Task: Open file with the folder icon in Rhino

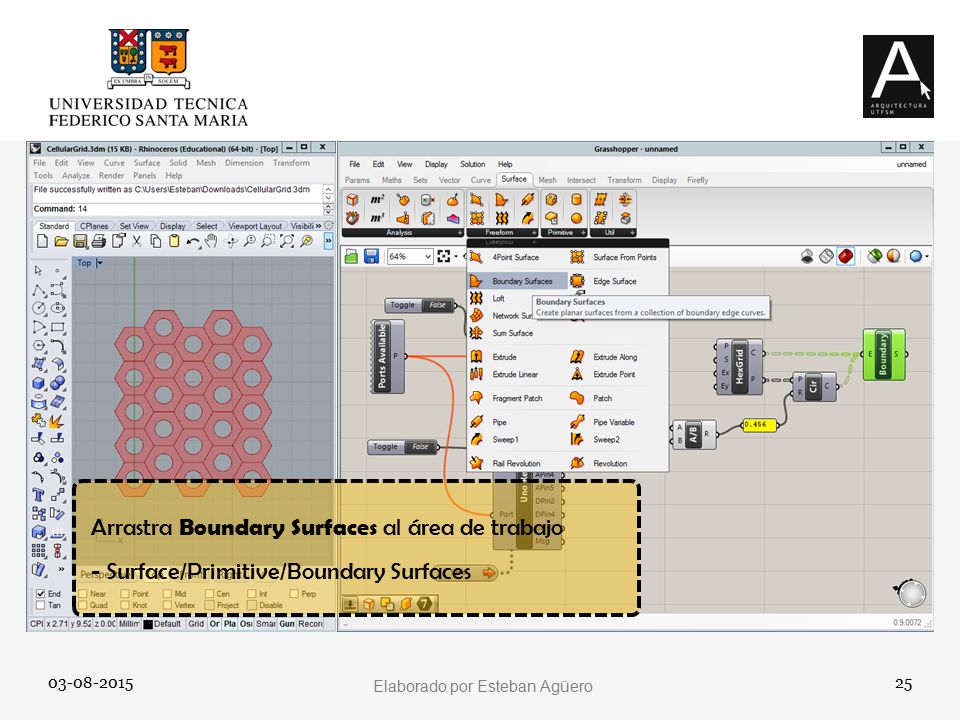Action: 61,241
